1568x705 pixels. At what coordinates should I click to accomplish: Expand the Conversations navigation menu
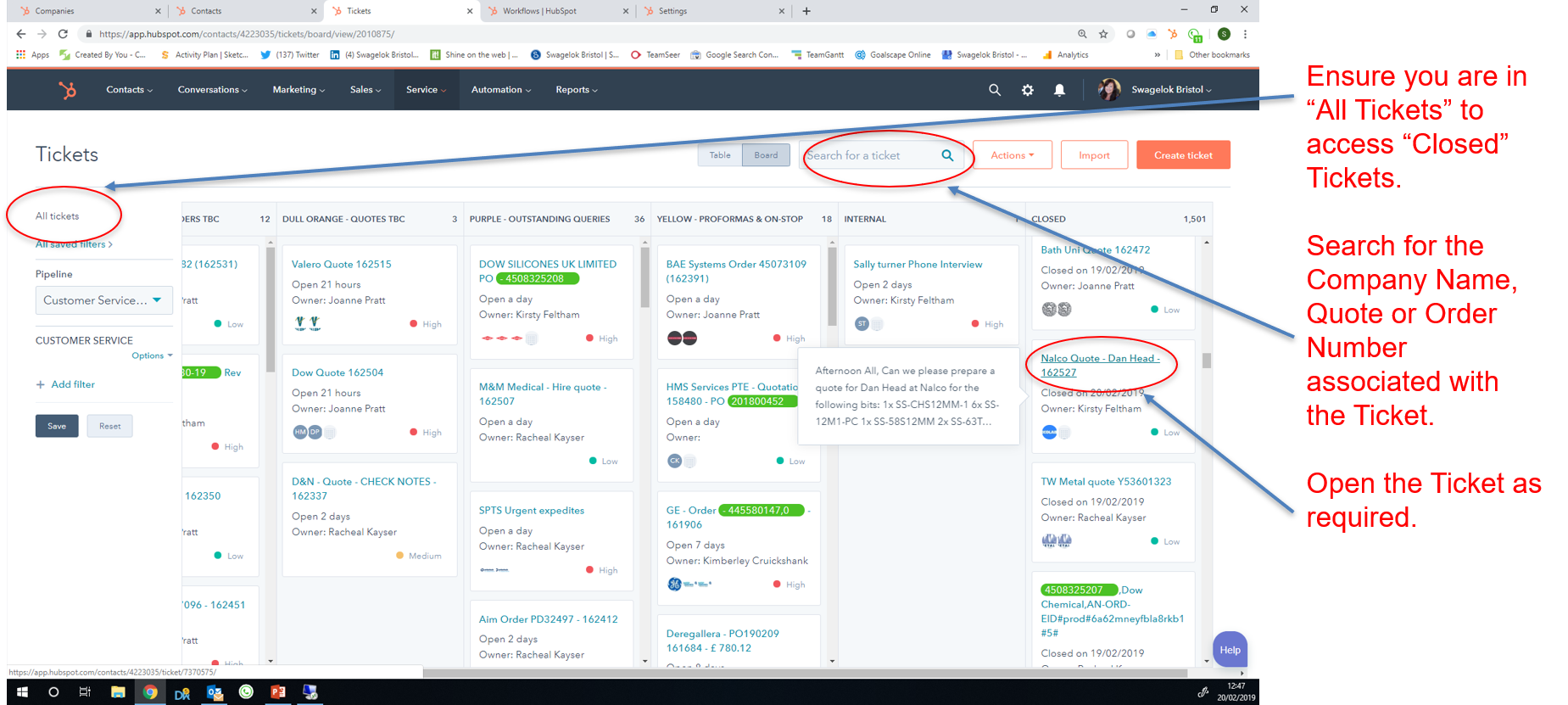(212, 90)
